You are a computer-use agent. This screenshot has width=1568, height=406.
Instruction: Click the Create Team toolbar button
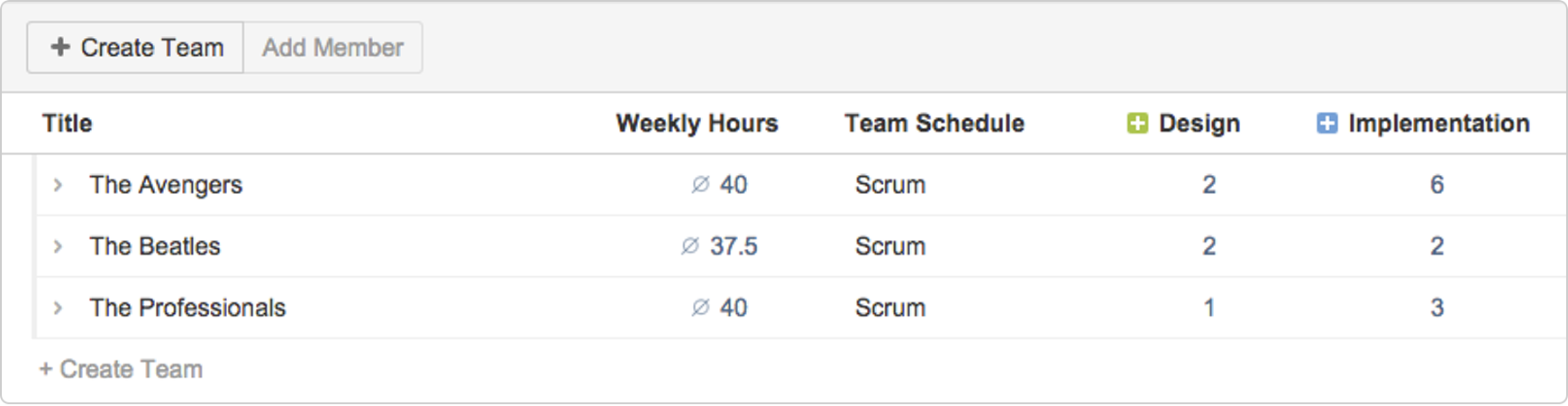[135, 47]
